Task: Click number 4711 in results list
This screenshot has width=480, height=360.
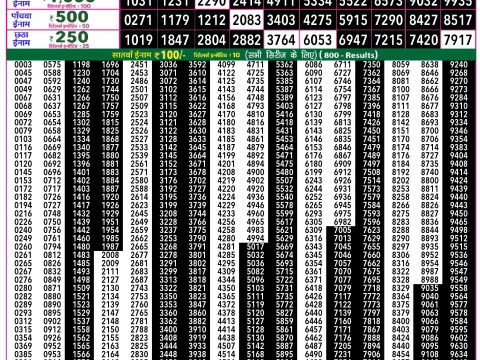Action: 255,64
